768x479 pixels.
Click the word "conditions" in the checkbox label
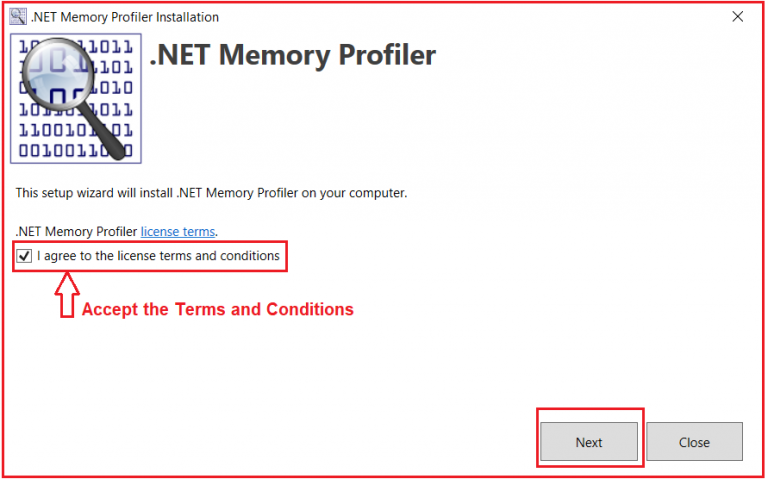point(250,256)
